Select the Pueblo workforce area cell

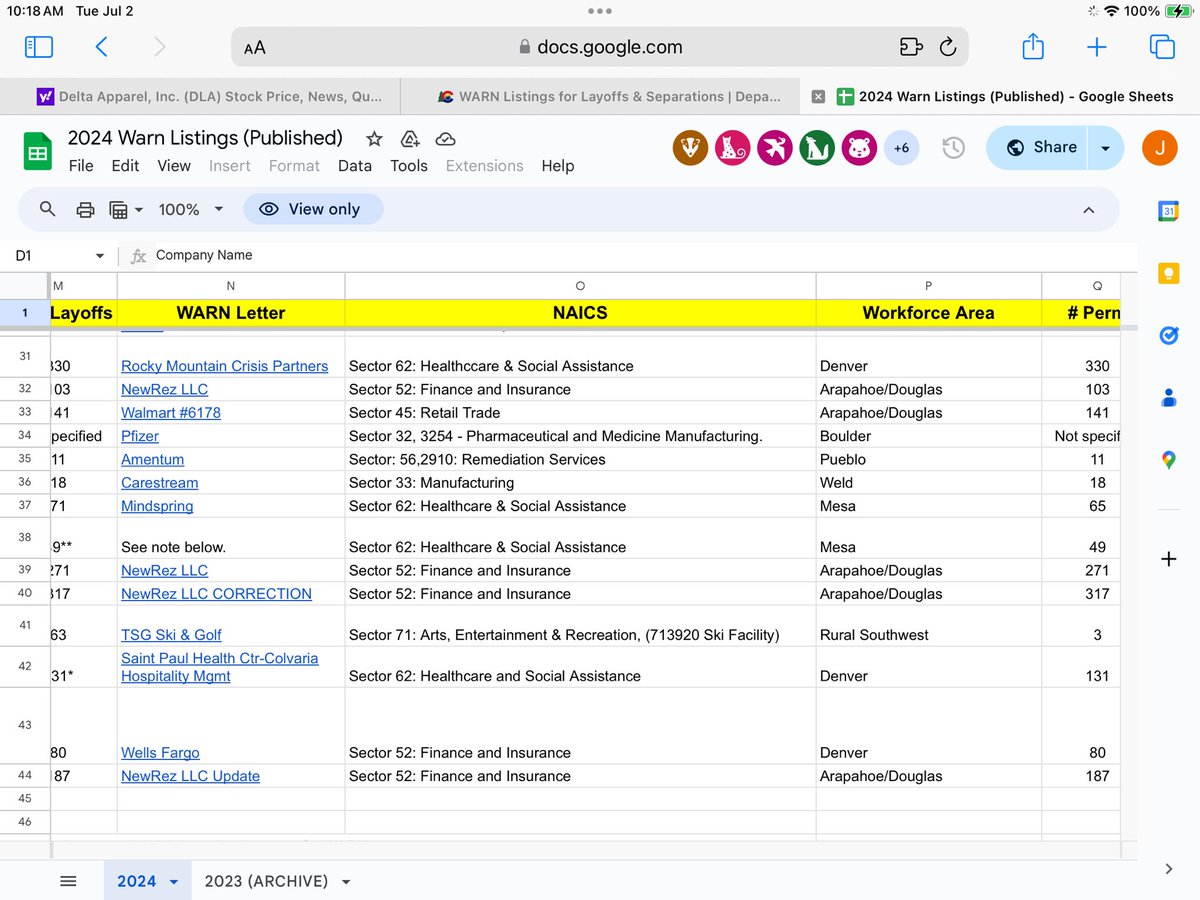point(928,459)
